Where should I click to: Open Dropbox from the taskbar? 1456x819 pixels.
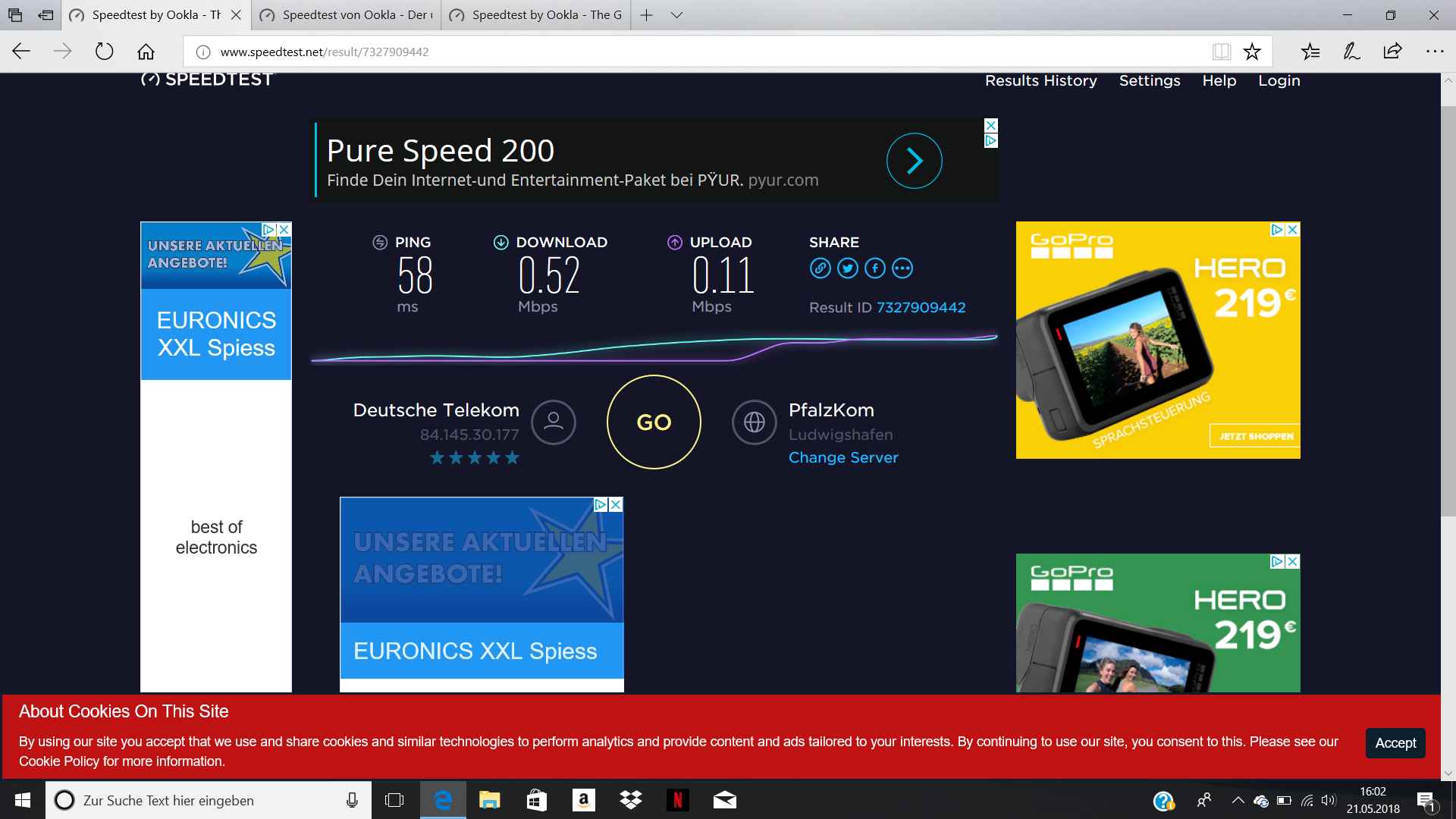(x=631, y=800)
